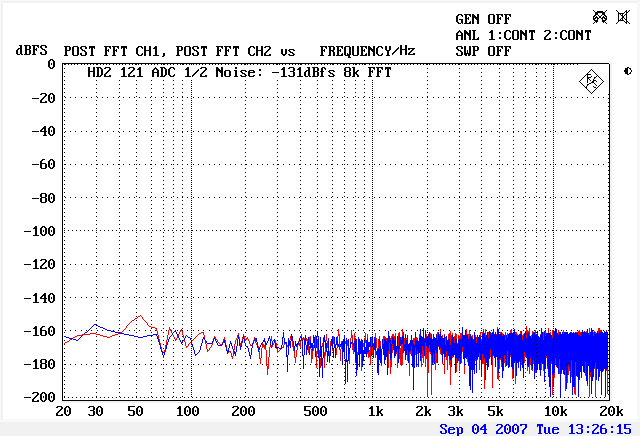The width and height of the screenshot is (640, 436).
Task: Click the Sep 04 2007 timestamp
Action: point(536,429)
